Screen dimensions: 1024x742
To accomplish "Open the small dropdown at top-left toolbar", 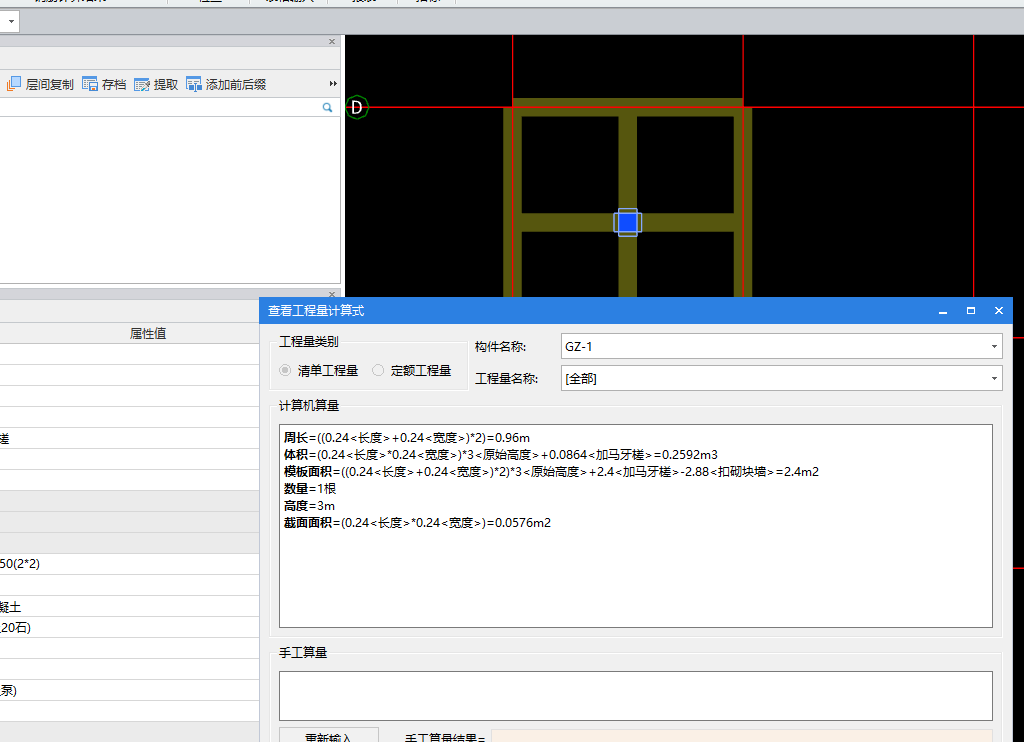I will click(x=12, y=21).
